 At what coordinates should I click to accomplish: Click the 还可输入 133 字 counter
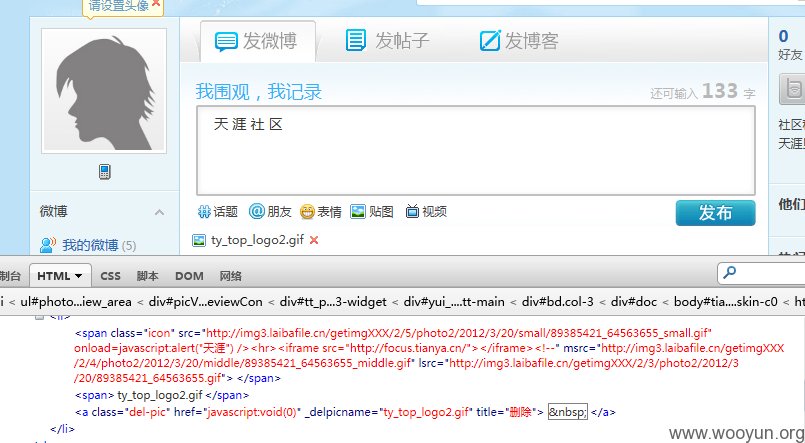click(702, 91)
